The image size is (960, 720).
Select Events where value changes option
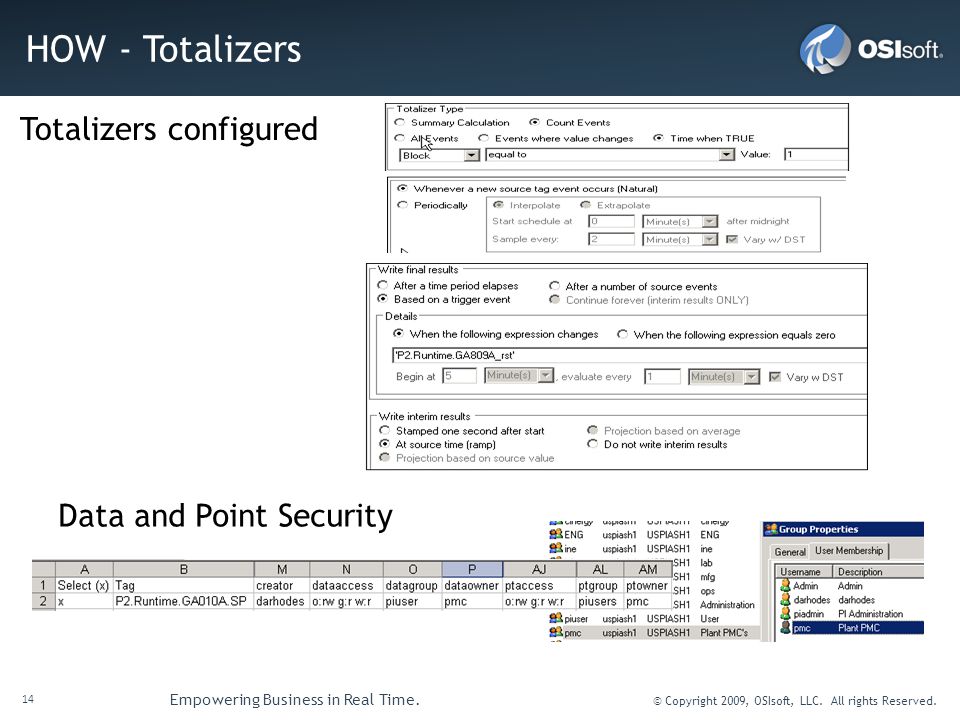pos(484,138)
